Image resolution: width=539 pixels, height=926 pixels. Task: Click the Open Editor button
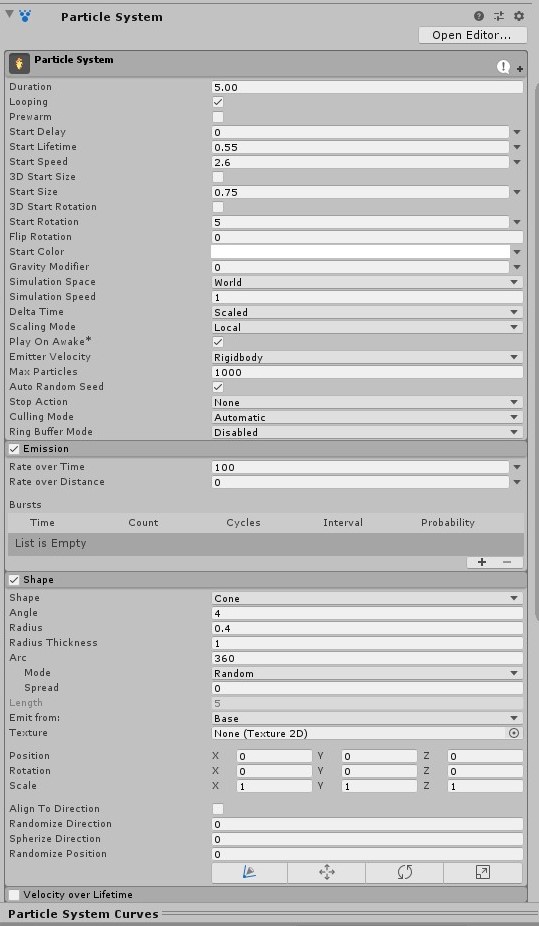coord(472,35)
